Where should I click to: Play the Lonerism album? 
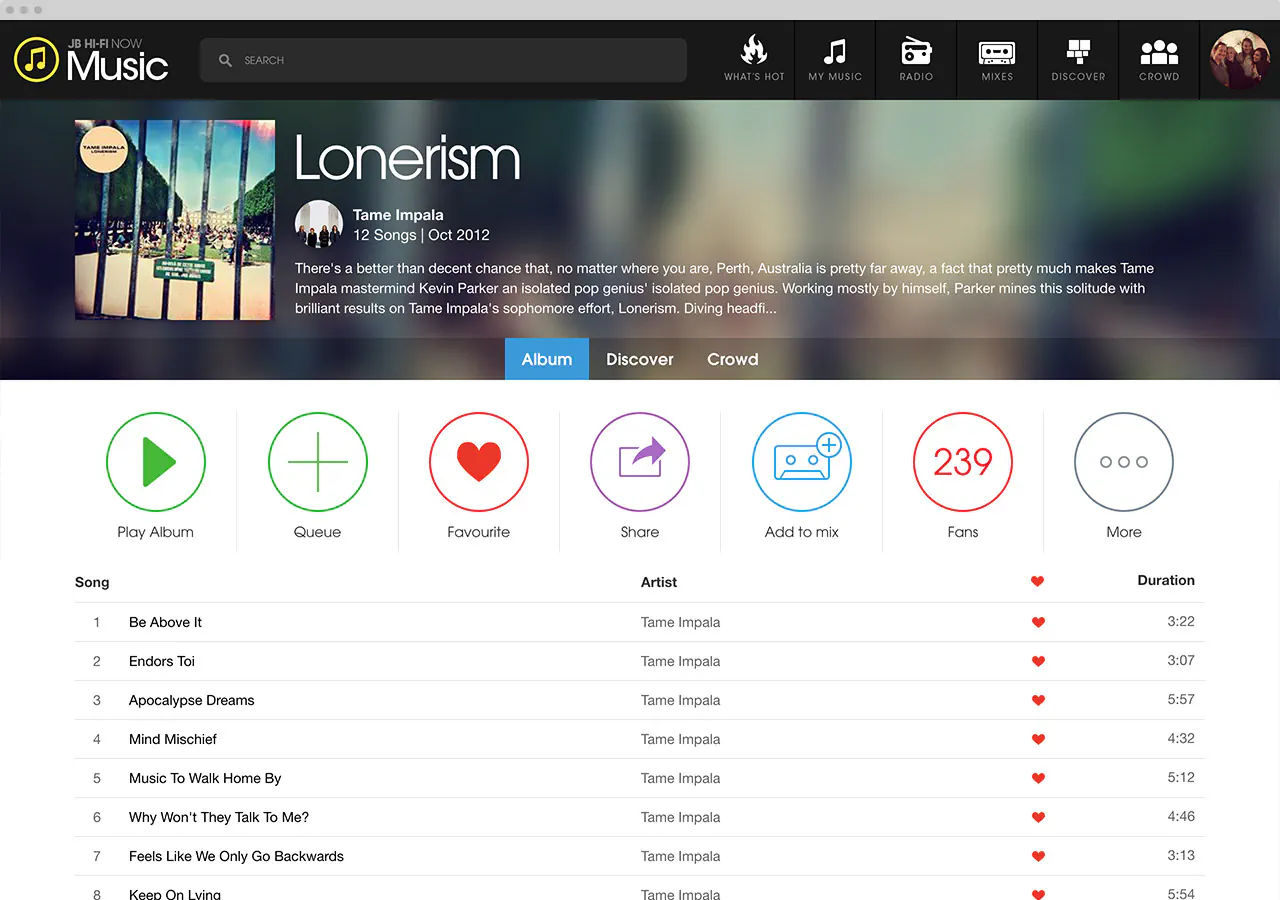coord(156,462)
